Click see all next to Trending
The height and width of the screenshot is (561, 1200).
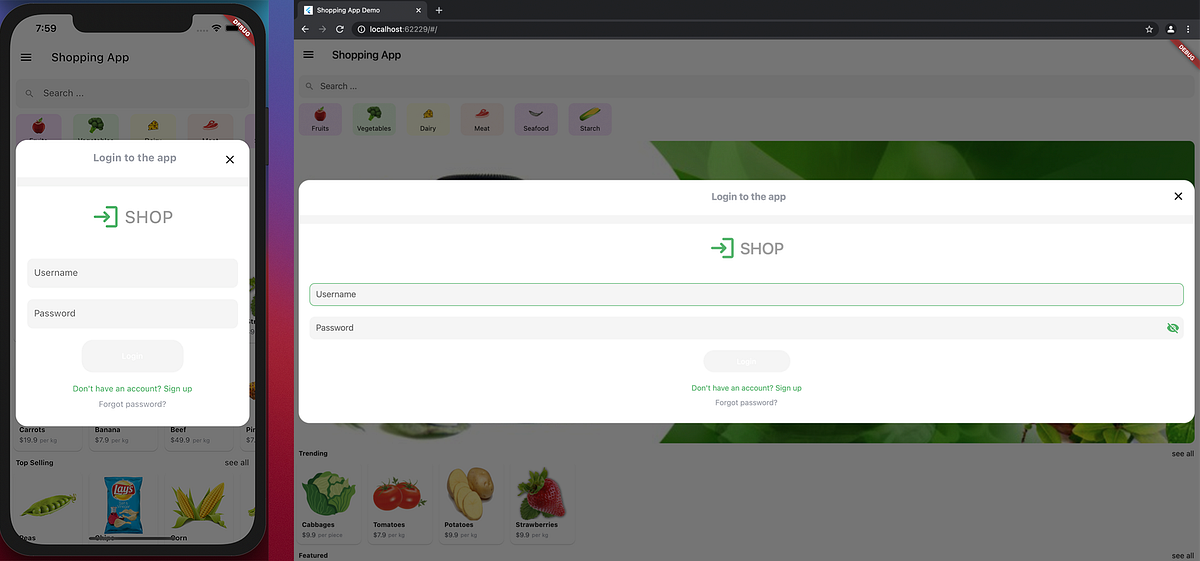coord(1182,454)
